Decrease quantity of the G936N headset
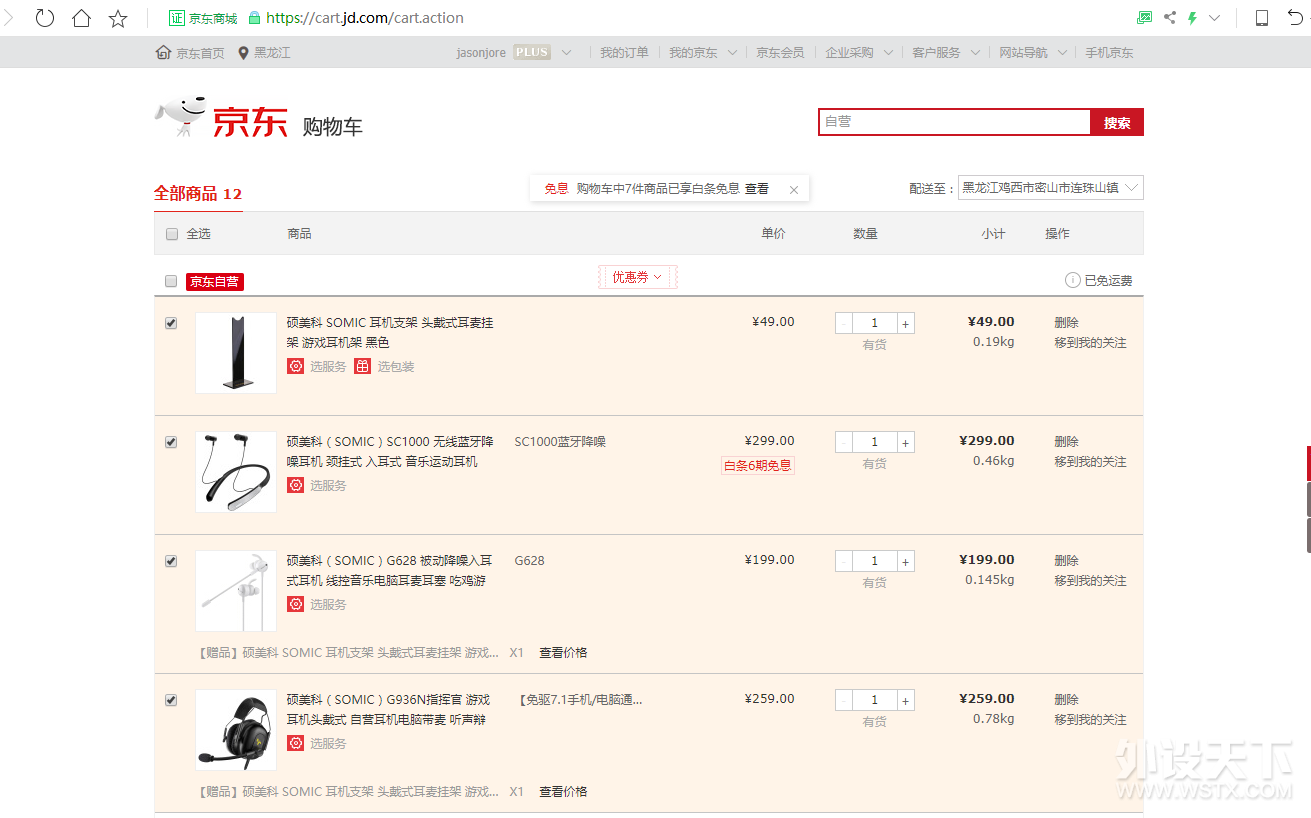The image size is (1311, 818). pos(844,700)
